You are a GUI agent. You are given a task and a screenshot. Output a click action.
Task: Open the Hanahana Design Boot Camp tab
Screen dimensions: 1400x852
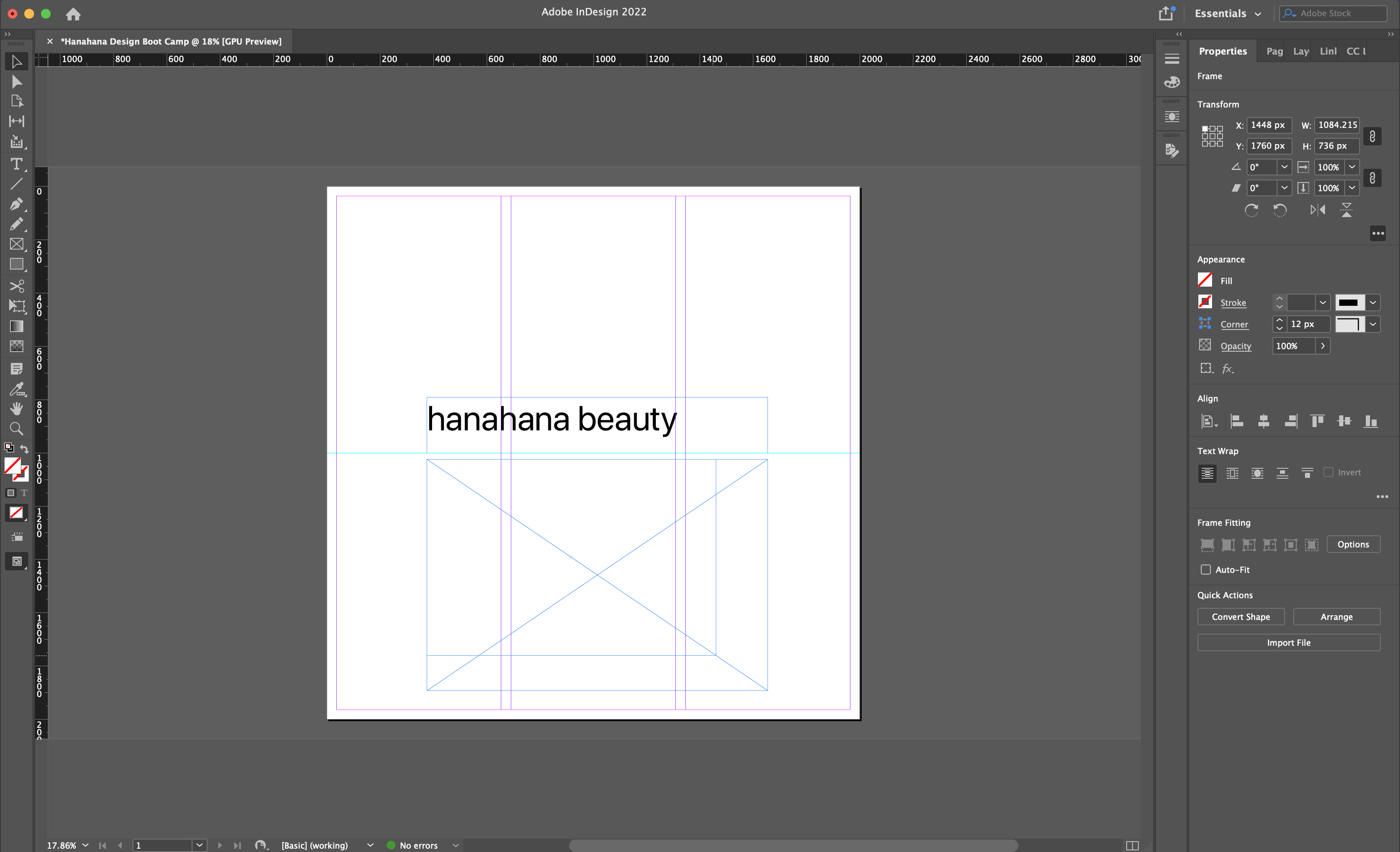click(170, 42)
